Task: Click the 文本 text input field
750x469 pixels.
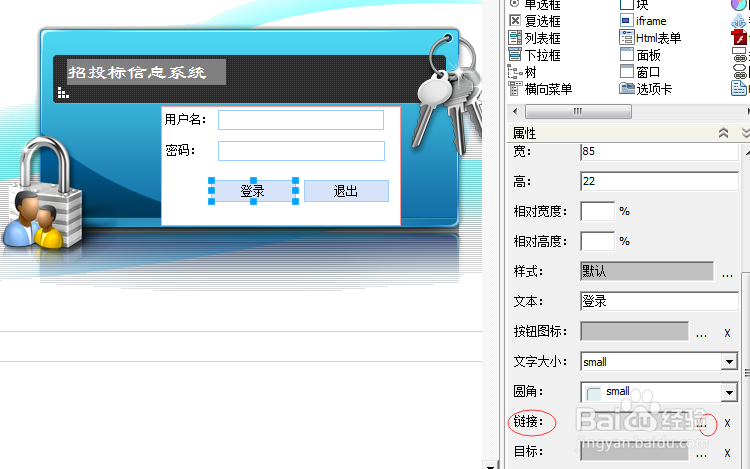Action: click(x=659, y=301)
